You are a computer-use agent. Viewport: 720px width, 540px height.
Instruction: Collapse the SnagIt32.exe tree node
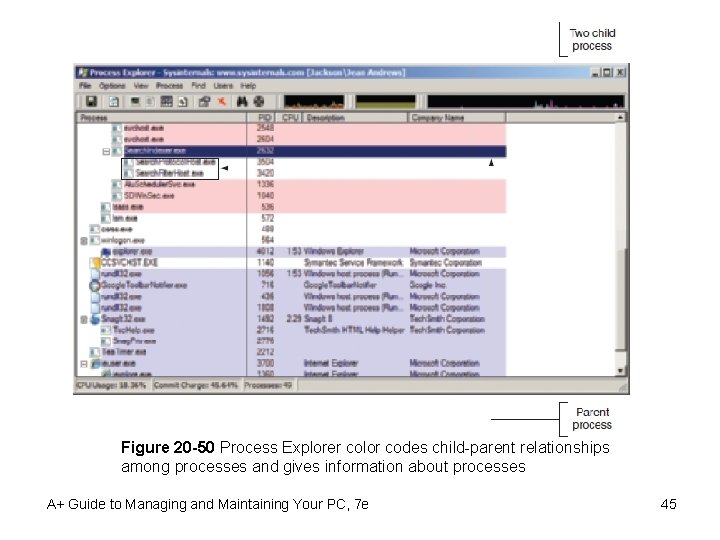pos(84,319)
